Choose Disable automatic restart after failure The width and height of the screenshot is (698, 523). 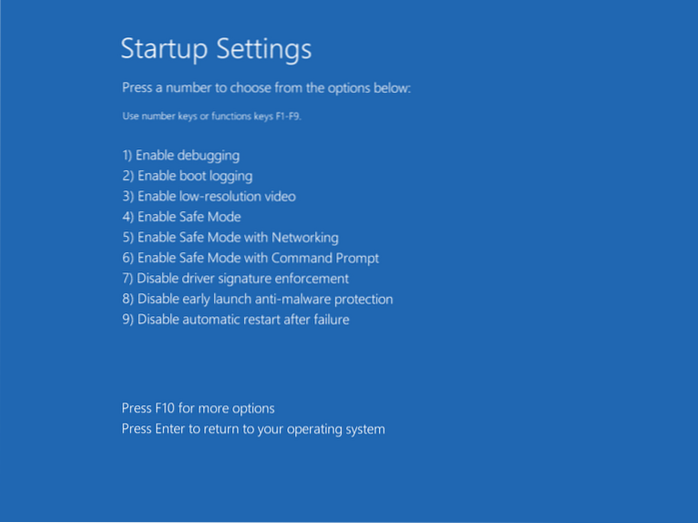point(235,319)
